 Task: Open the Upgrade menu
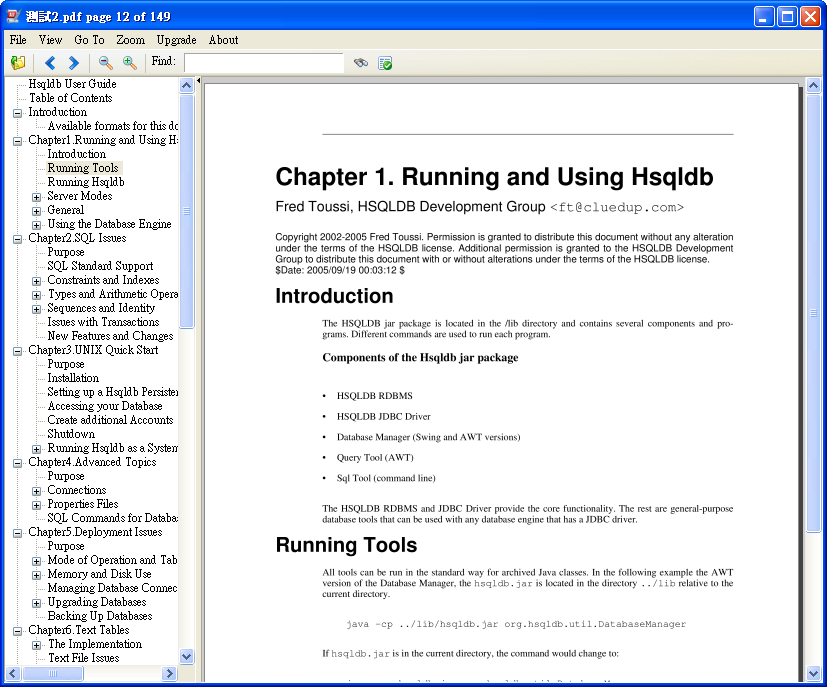pos(176,40)
